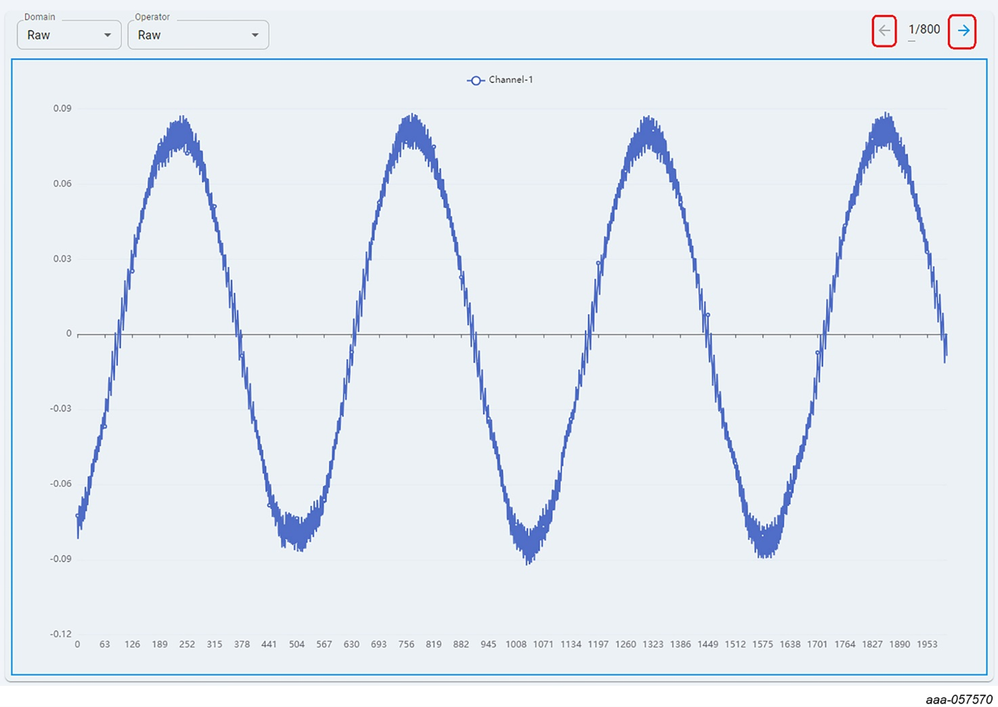This screenshot has height=707, width=998.
Task: Toggle the Channel-1 legend entry
Action: (500, 80)
